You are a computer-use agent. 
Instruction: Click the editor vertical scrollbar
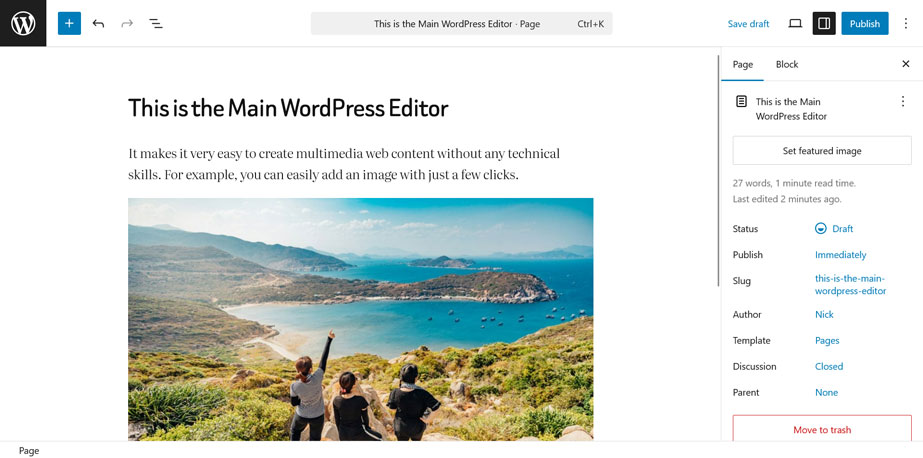[718, 171]
